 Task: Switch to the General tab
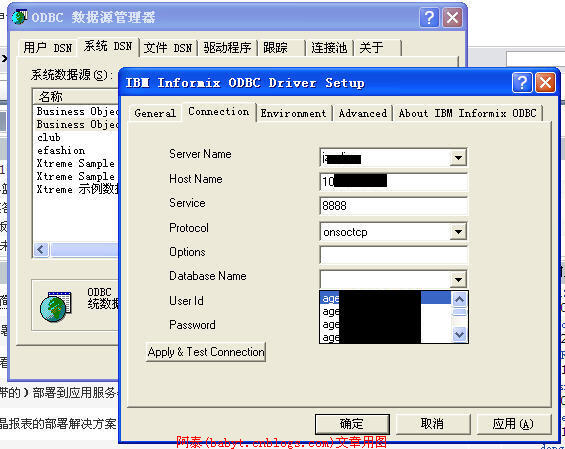point(155,113)
